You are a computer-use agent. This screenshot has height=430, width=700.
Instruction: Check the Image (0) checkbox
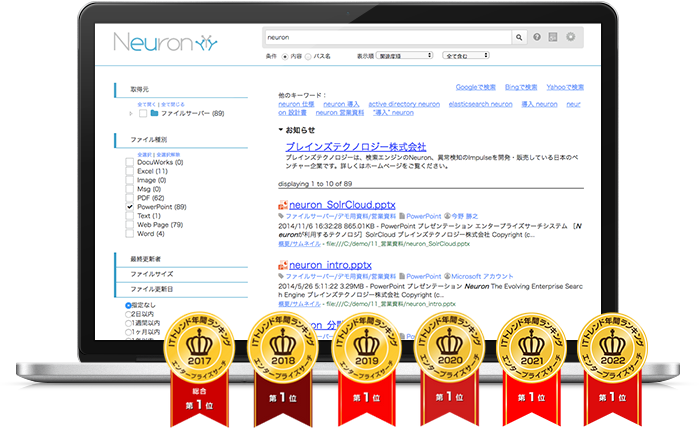click(x=129, y=180)
